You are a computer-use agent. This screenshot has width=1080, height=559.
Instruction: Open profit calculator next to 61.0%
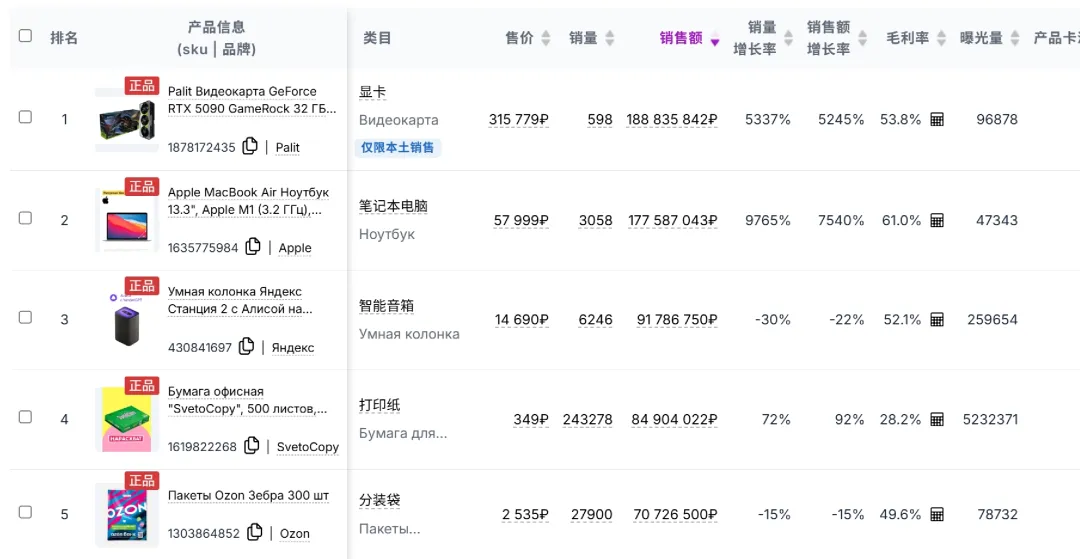coord(937,220)
